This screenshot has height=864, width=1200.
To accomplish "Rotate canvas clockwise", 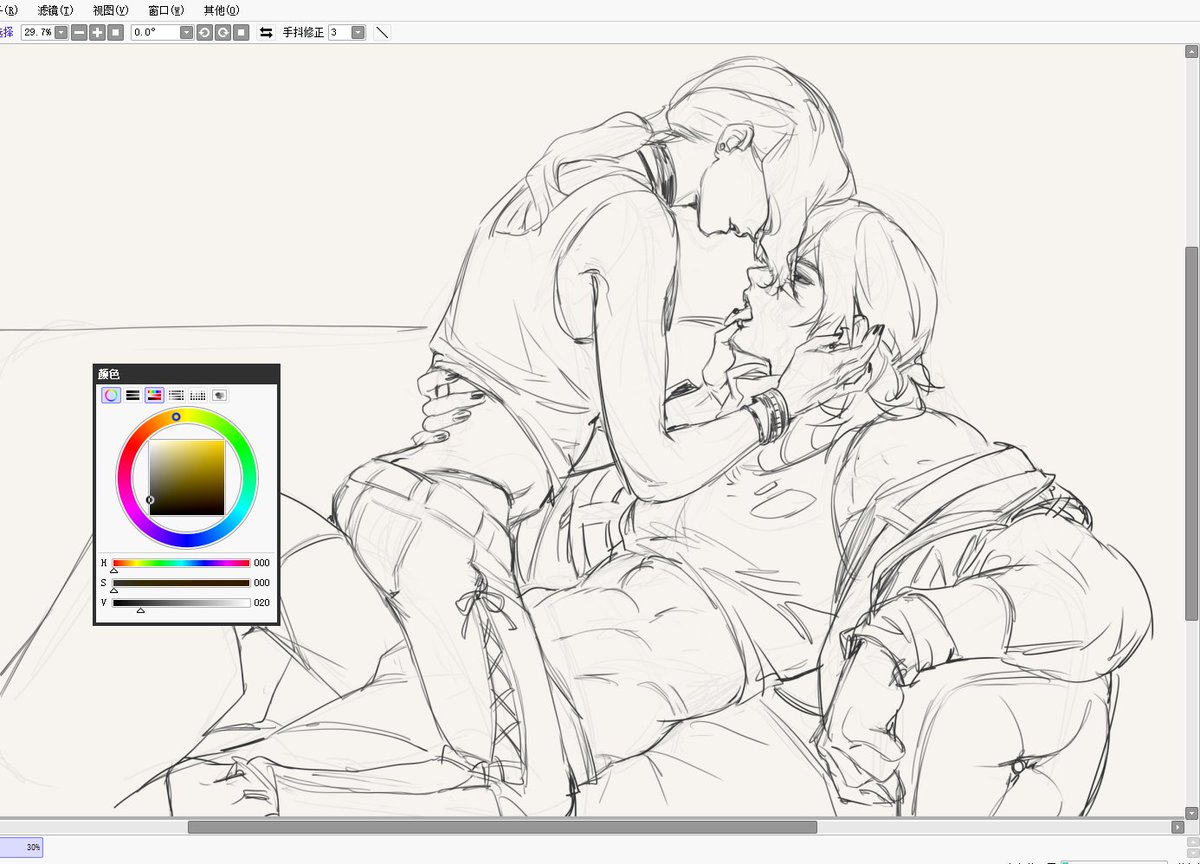I will 222,32.
